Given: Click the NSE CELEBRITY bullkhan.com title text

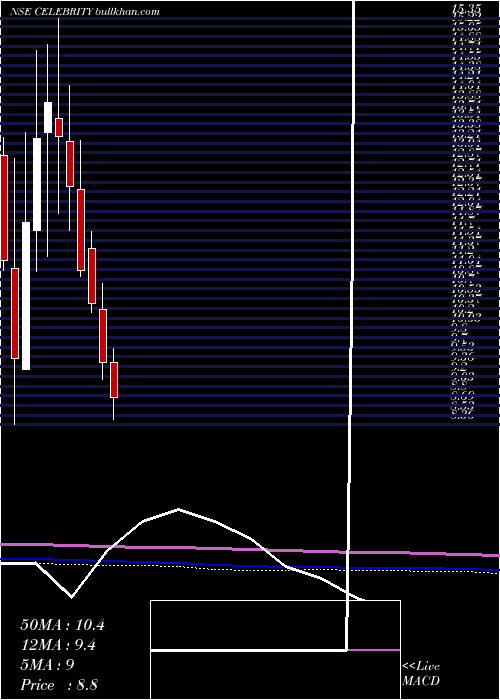Looking at the screenshot, I should coord(85,12).
